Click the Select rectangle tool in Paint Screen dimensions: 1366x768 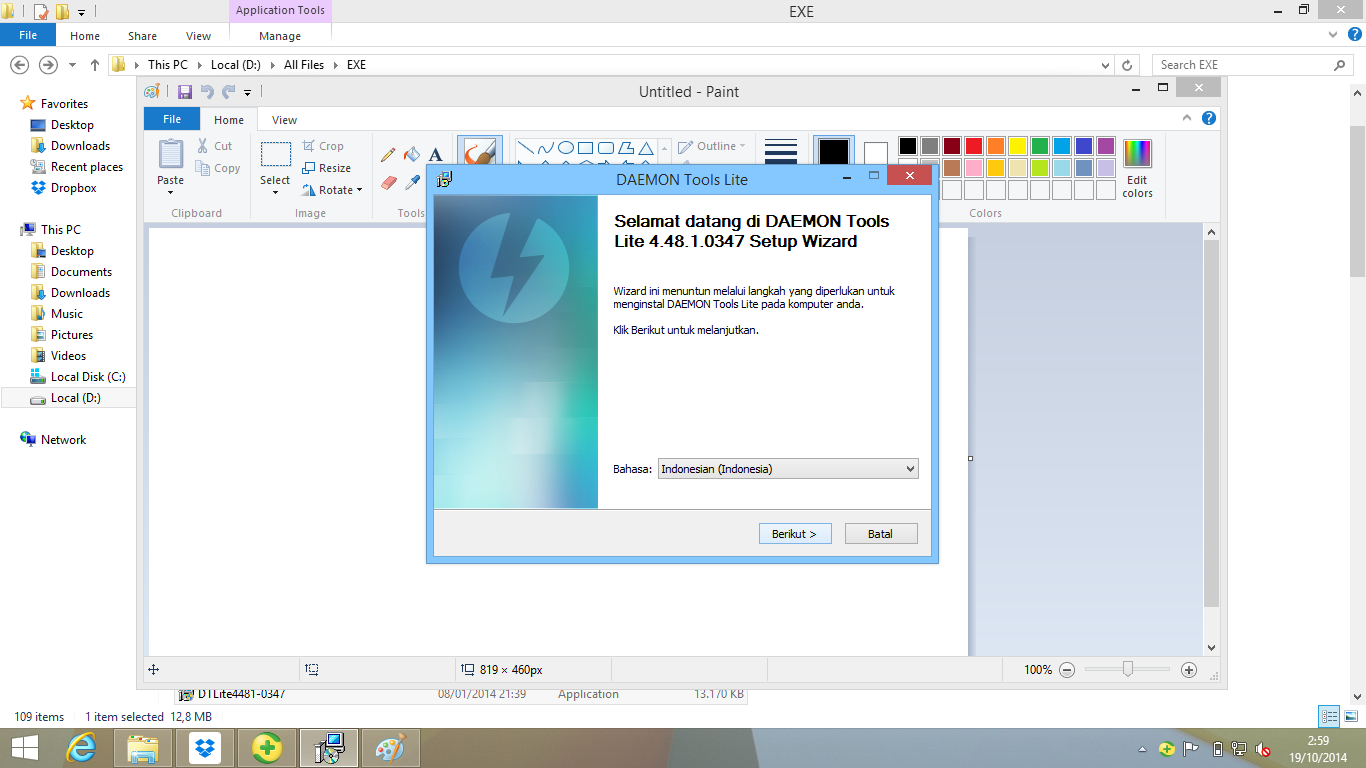[x=276, y=154]
